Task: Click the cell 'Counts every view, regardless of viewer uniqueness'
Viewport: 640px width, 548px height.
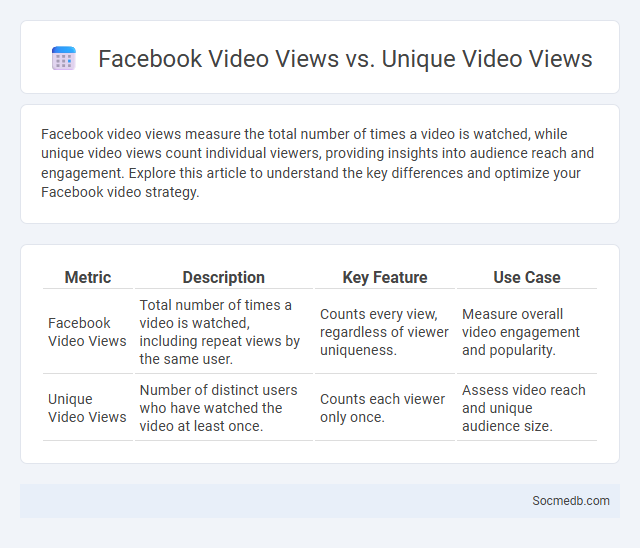Action: (x=384, y=332)
